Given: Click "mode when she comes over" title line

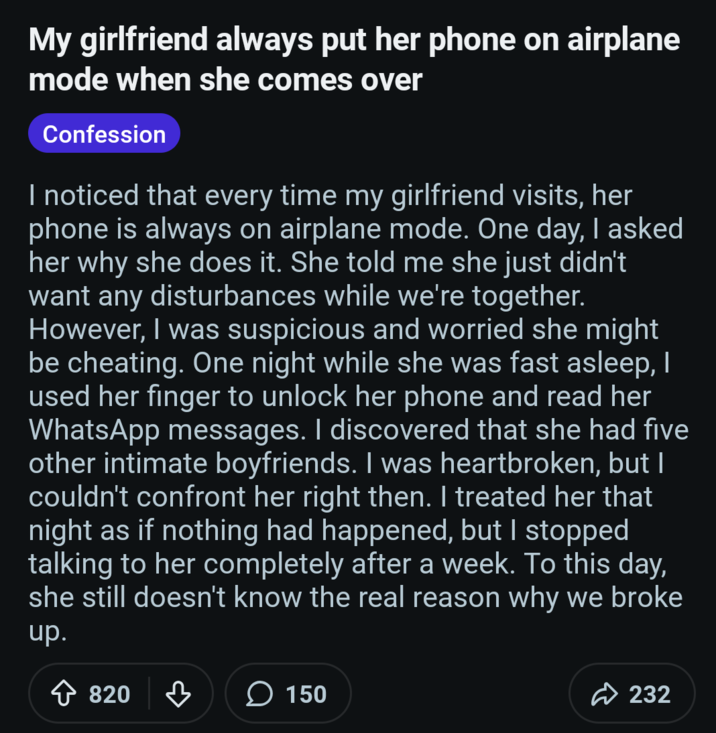Looking at the screenshot, I should pyautogui.click(x=226, y=80).
